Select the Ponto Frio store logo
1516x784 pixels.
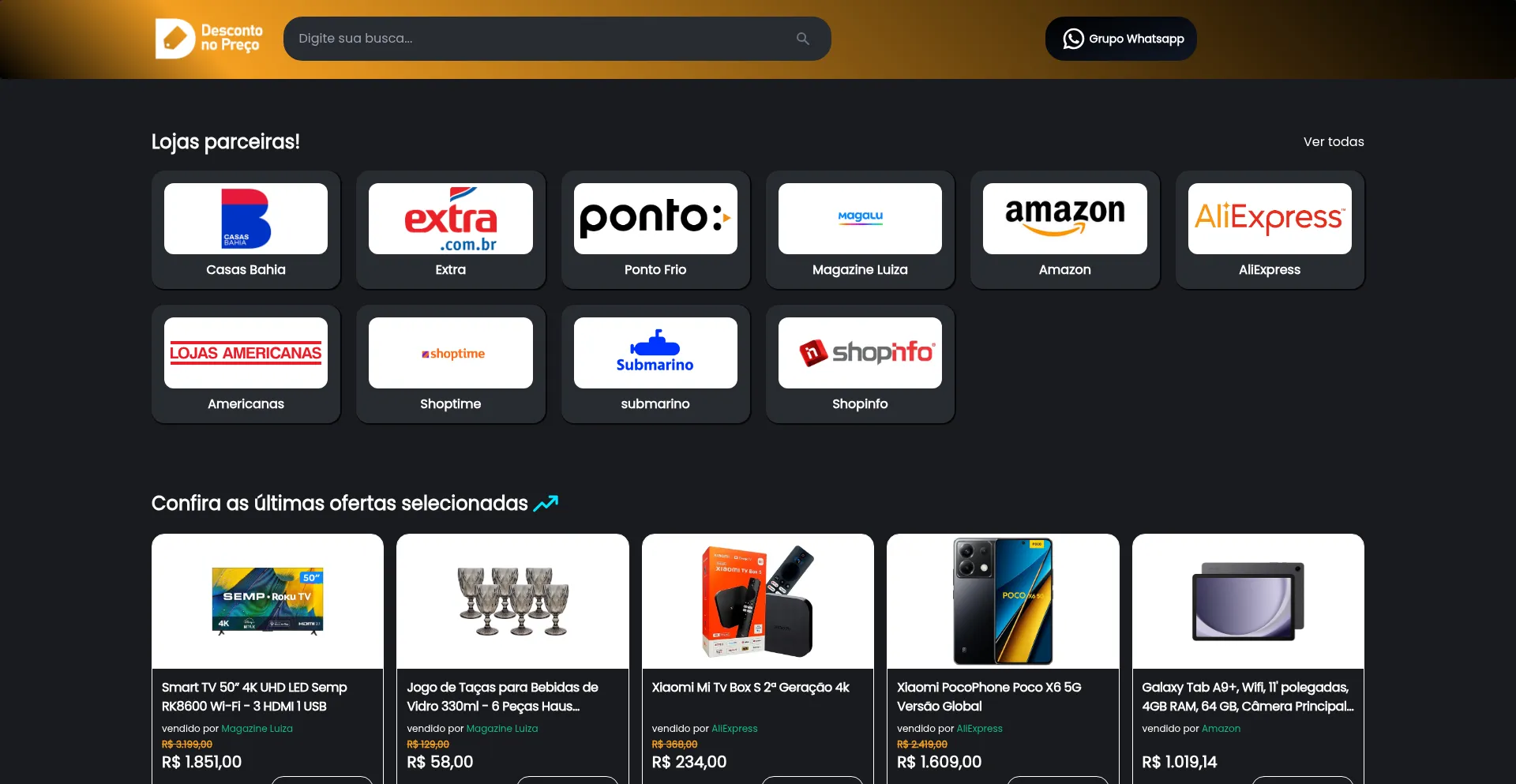tap(655, 219)
